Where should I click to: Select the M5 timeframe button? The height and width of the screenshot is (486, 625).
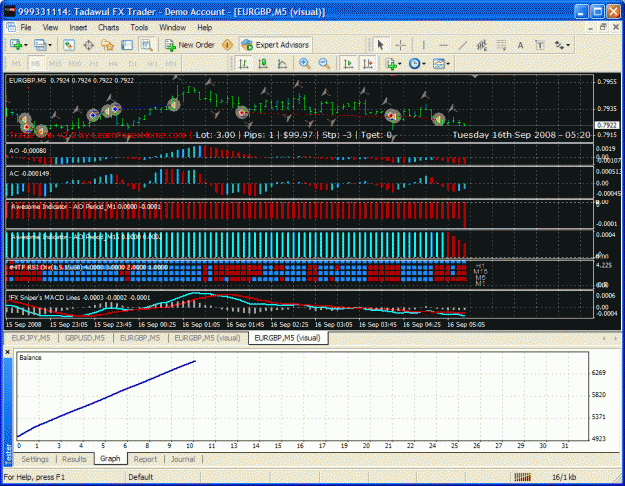pos(36,64)
